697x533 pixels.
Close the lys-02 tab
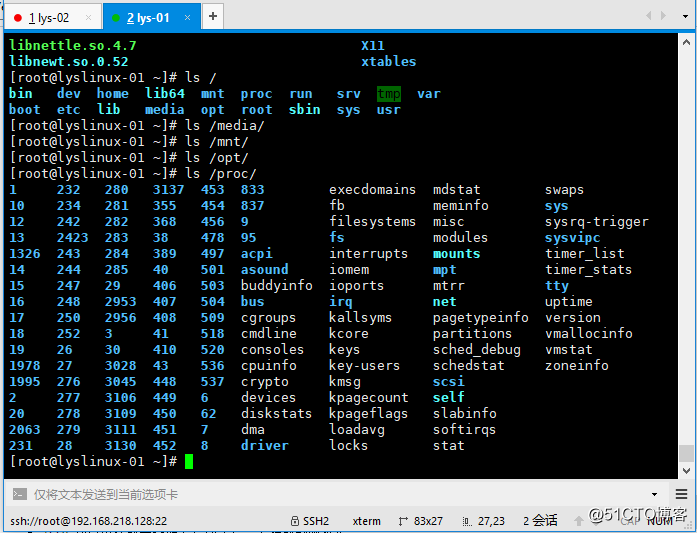pyautogui.click(x=88, y=18)
